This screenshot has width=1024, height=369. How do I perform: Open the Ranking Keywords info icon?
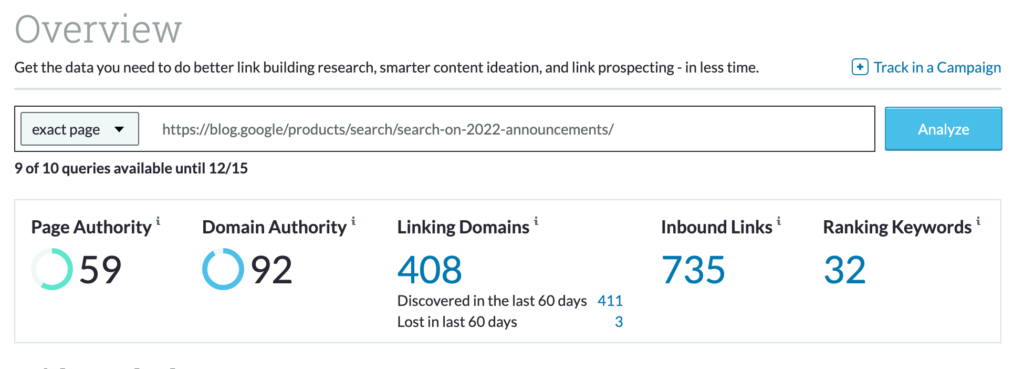tap(978, 221)
